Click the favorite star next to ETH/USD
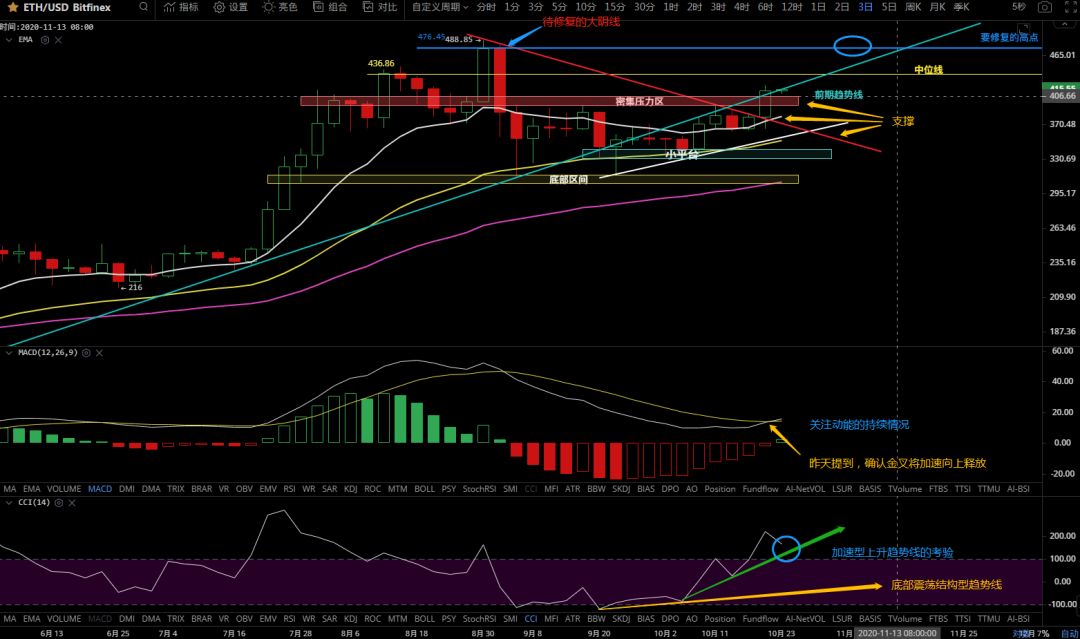This screenshot has height=639, width=1080. tap(12, 7)
